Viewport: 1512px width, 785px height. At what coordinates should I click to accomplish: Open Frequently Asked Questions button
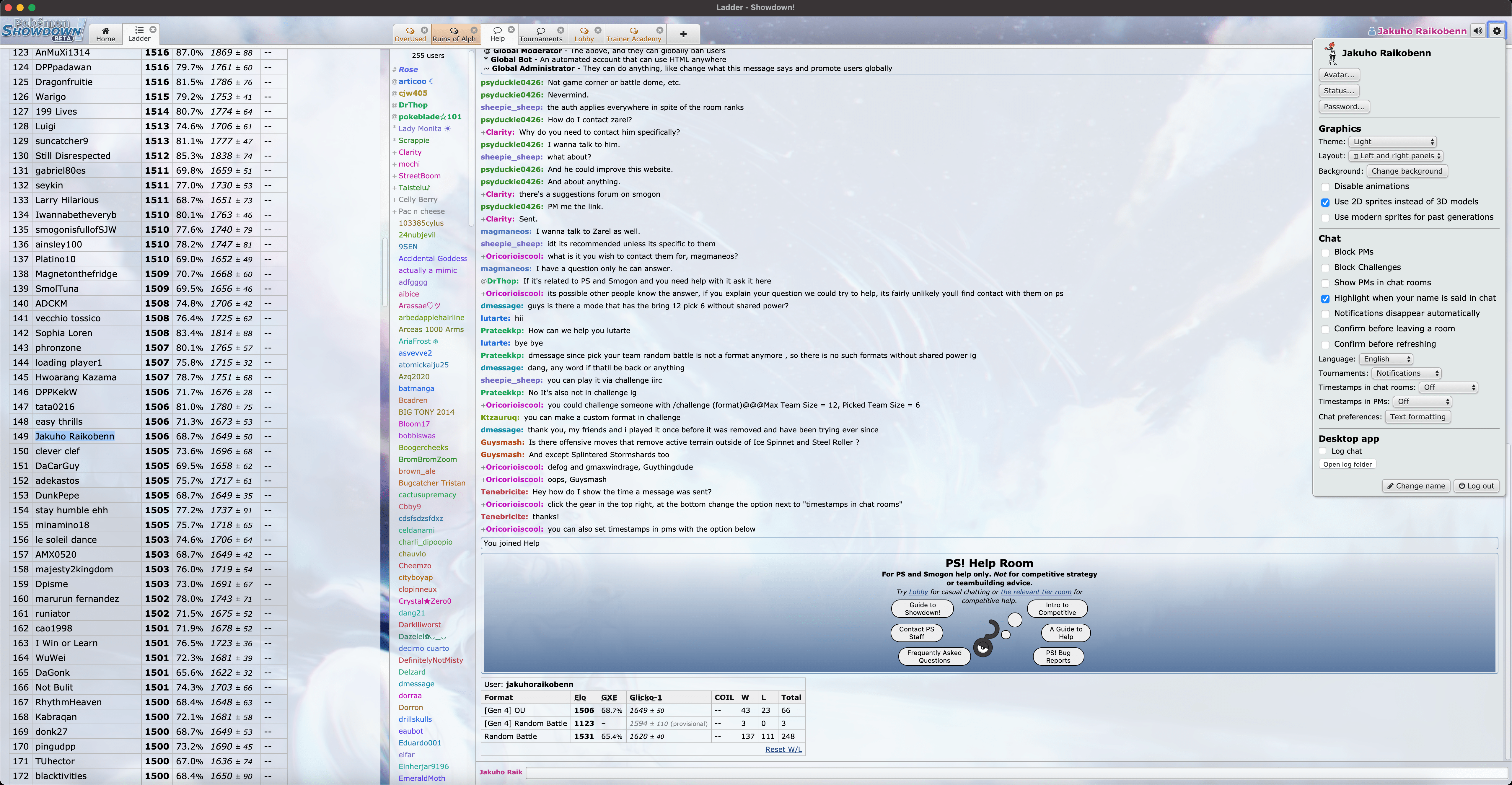[934, 657]
